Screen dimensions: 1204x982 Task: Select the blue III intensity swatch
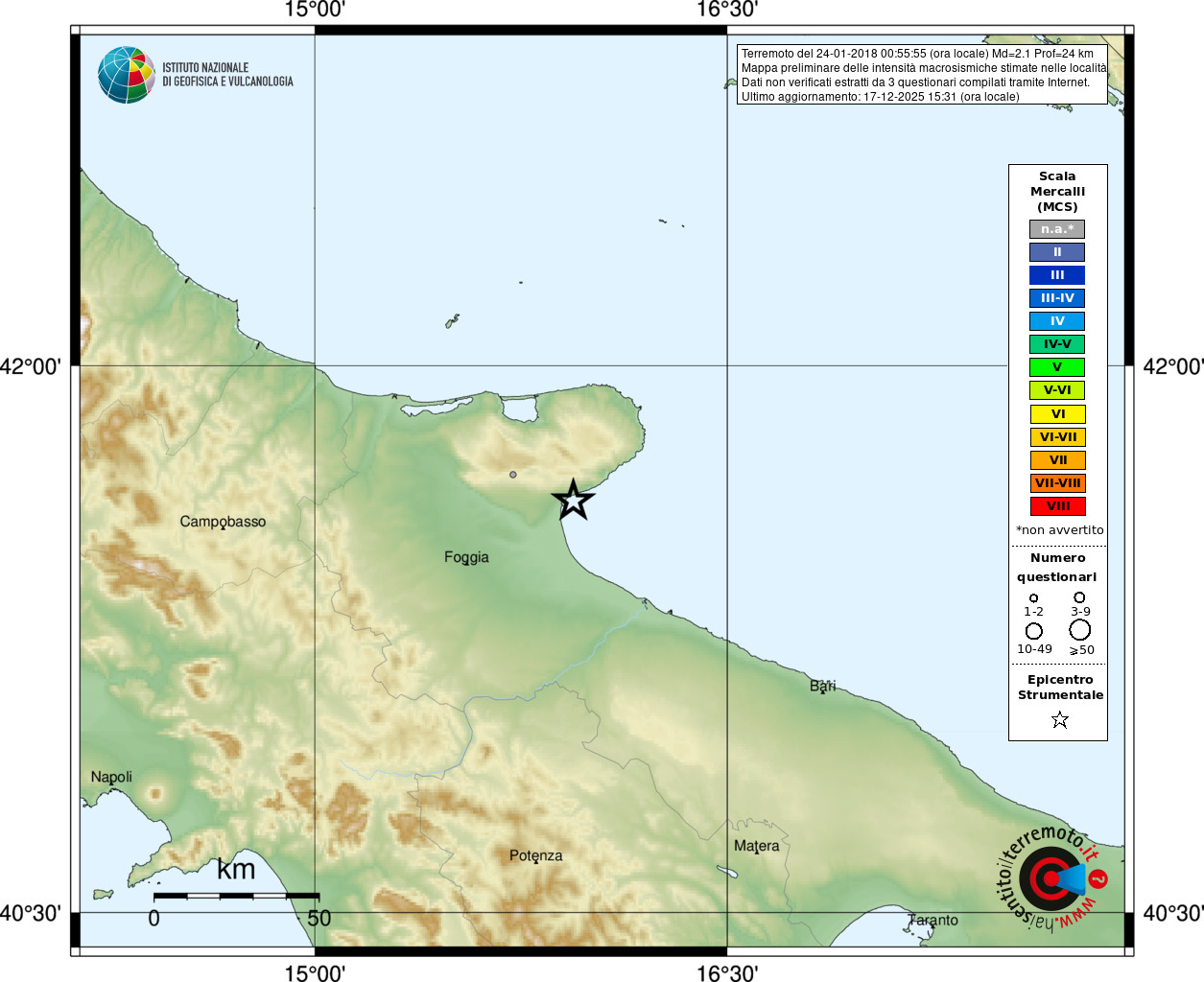coord(1057,275)
